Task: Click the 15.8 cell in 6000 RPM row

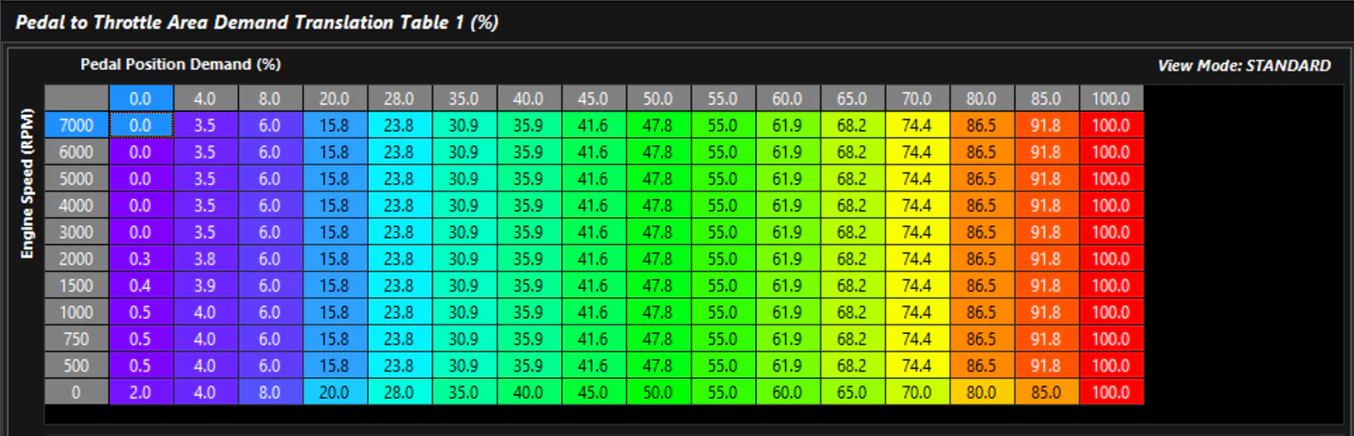Action: click(335, 152)
